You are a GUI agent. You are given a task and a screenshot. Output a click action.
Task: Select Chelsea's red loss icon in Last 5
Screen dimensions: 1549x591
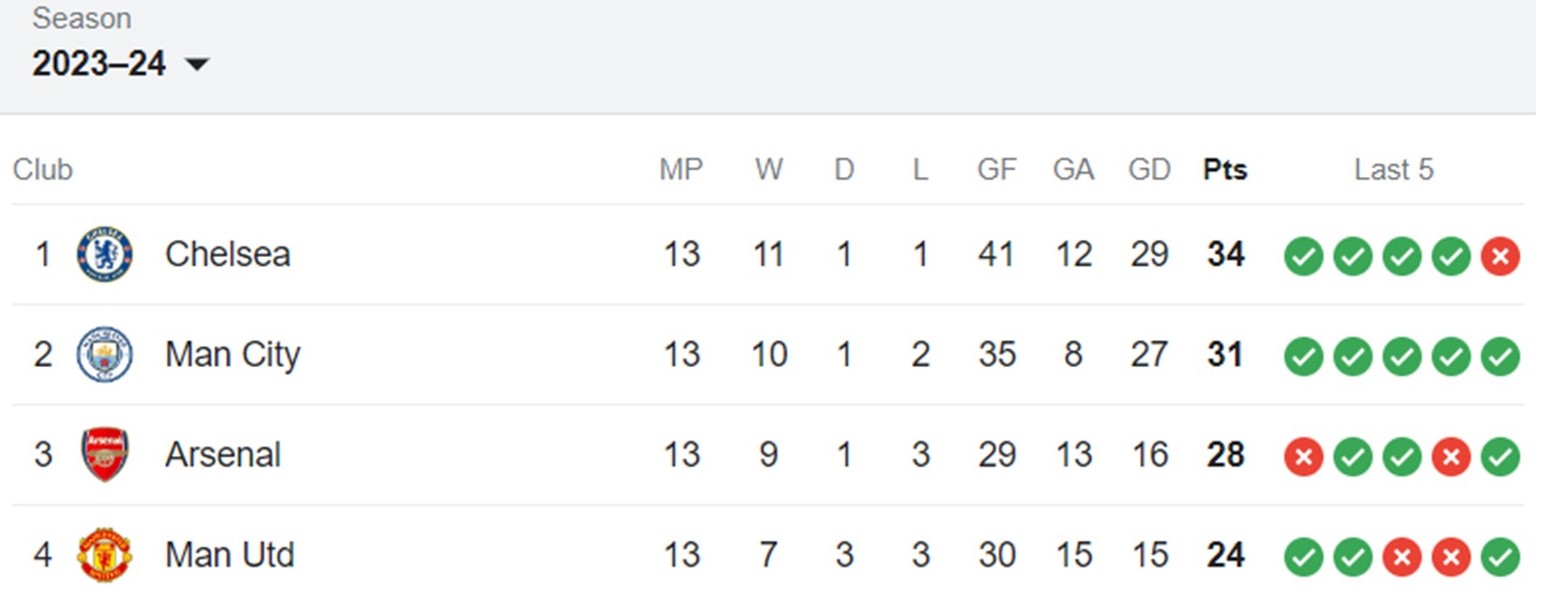(1500, 256)
